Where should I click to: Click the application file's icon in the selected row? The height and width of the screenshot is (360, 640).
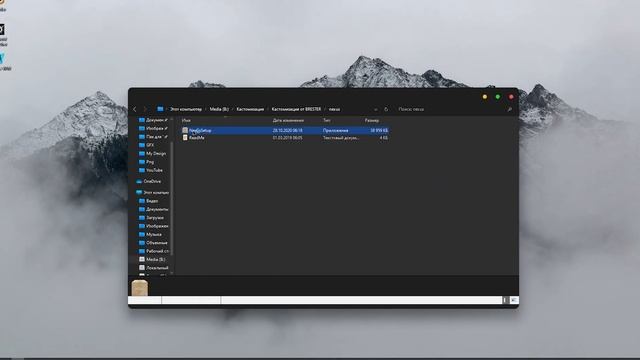pyautogui.click(x=185, y=130)
